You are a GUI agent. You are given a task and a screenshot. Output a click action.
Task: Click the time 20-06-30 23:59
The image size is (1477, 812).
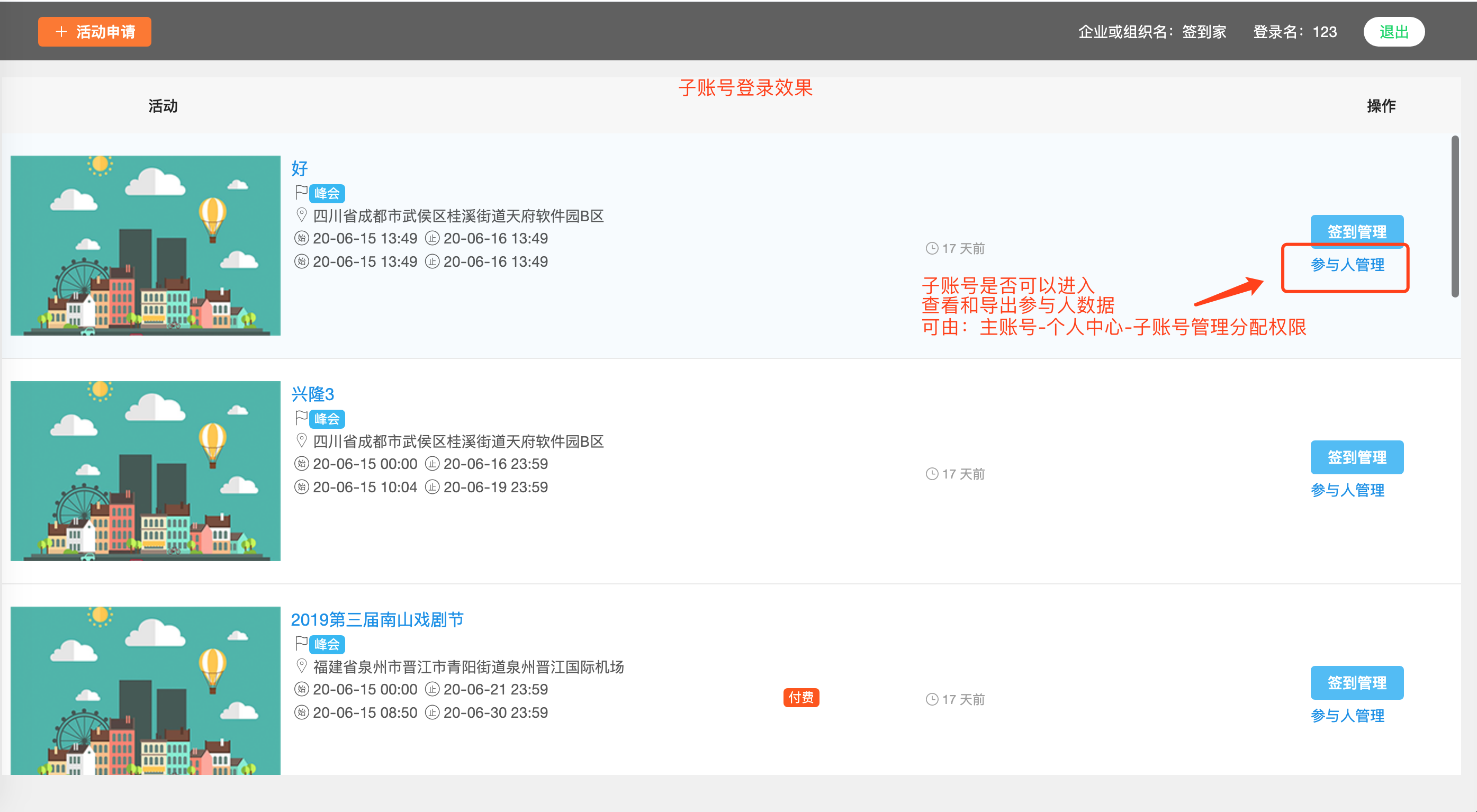496,712
